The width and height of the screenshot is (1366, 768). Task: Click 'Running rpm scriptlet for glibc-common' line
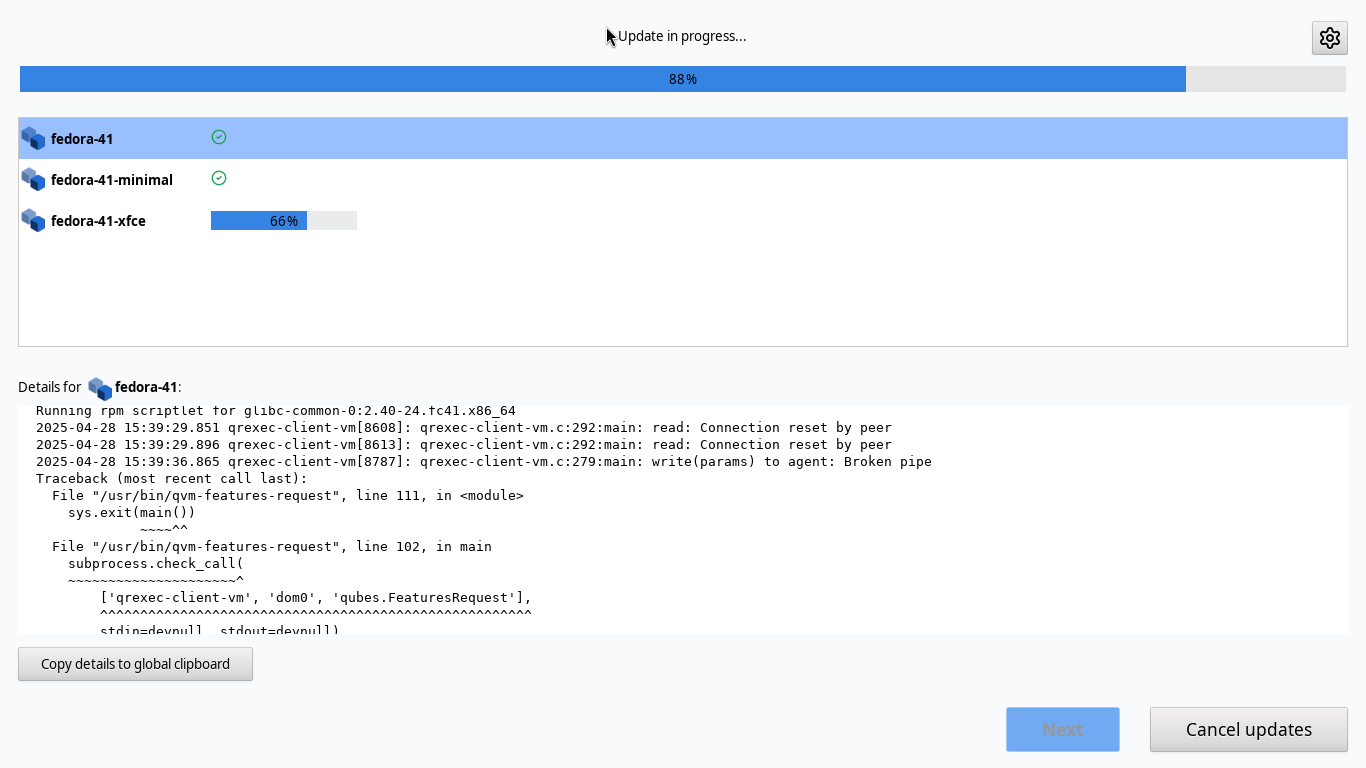276,411
